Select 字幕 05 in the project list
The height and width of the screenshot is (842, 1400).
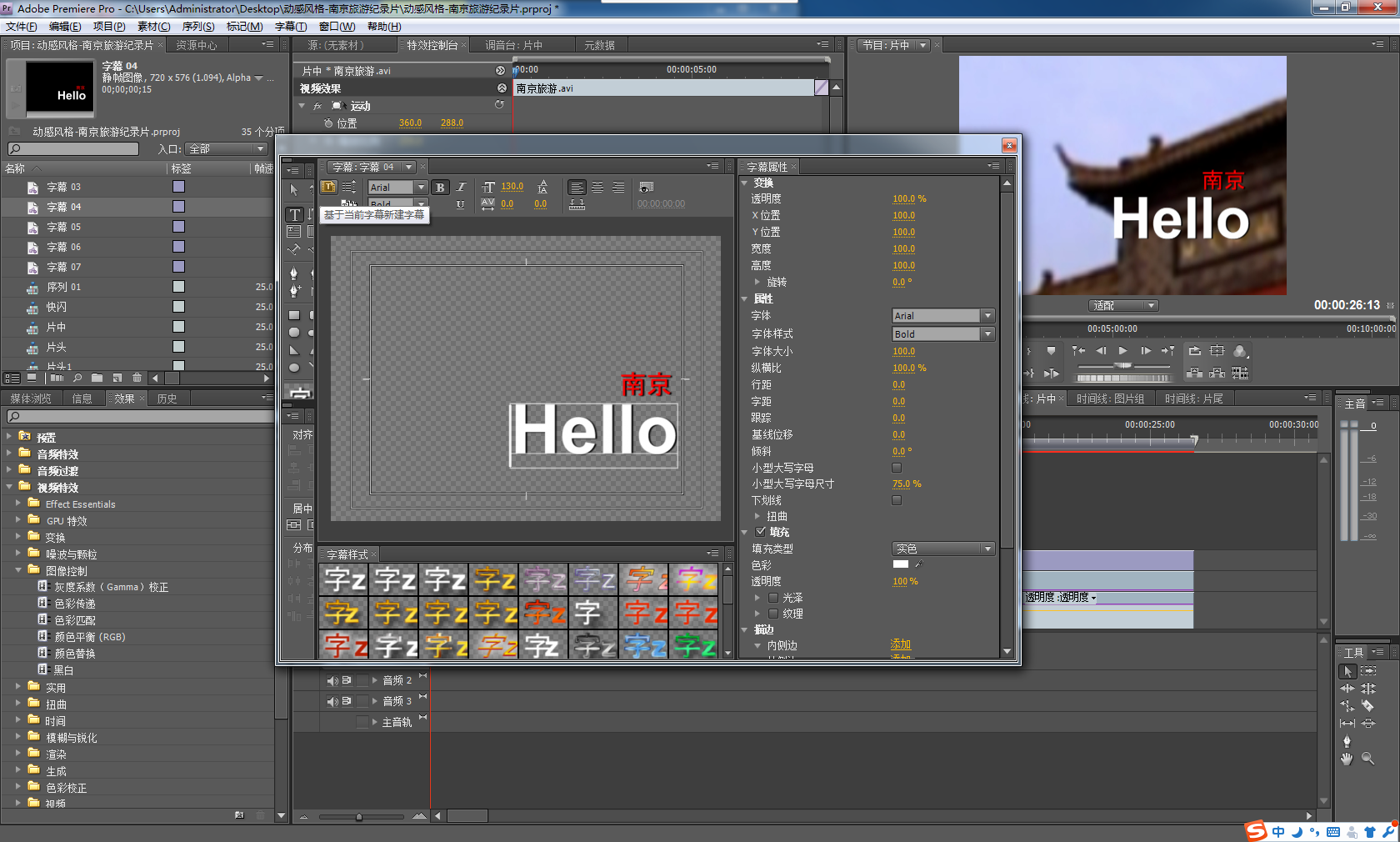point(63,227)
